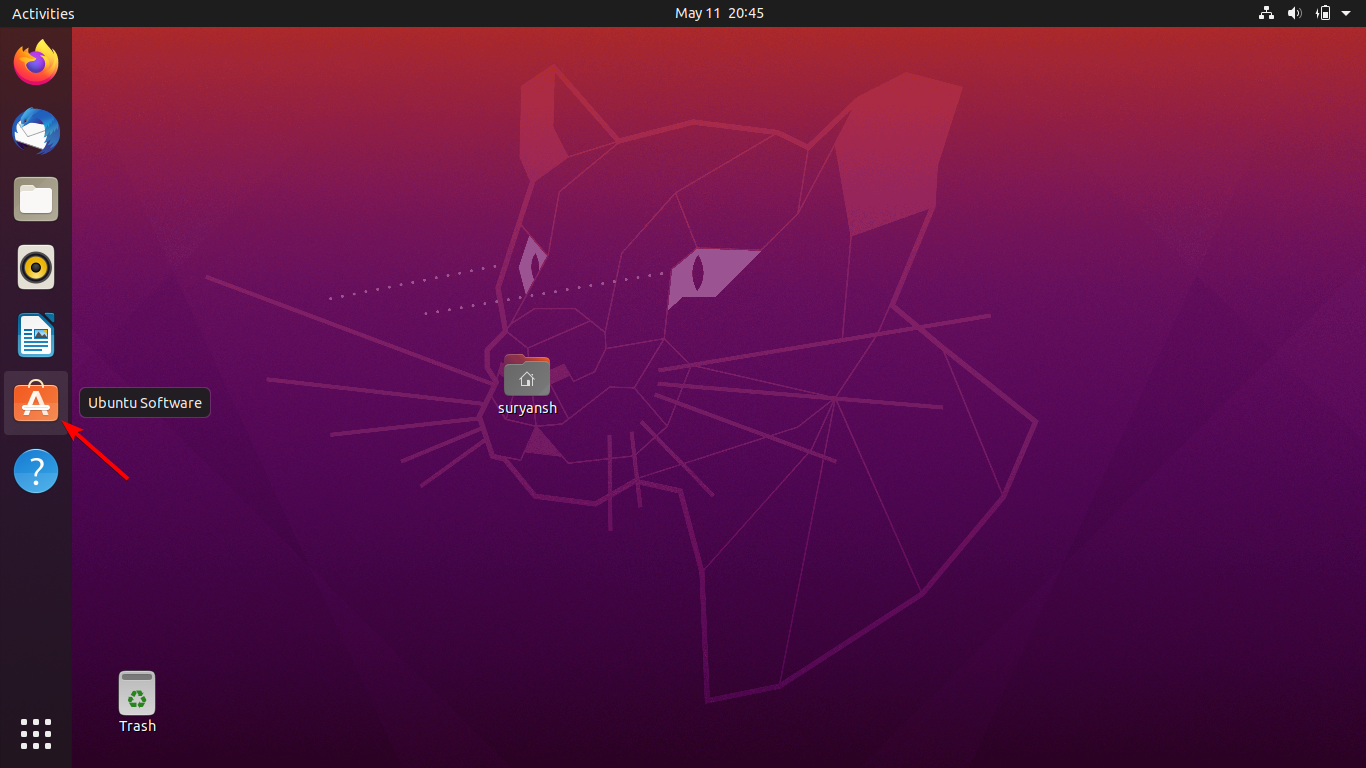Click the wired network status icon
Screen dimensions: 1366x768
tap(1267, 13)
